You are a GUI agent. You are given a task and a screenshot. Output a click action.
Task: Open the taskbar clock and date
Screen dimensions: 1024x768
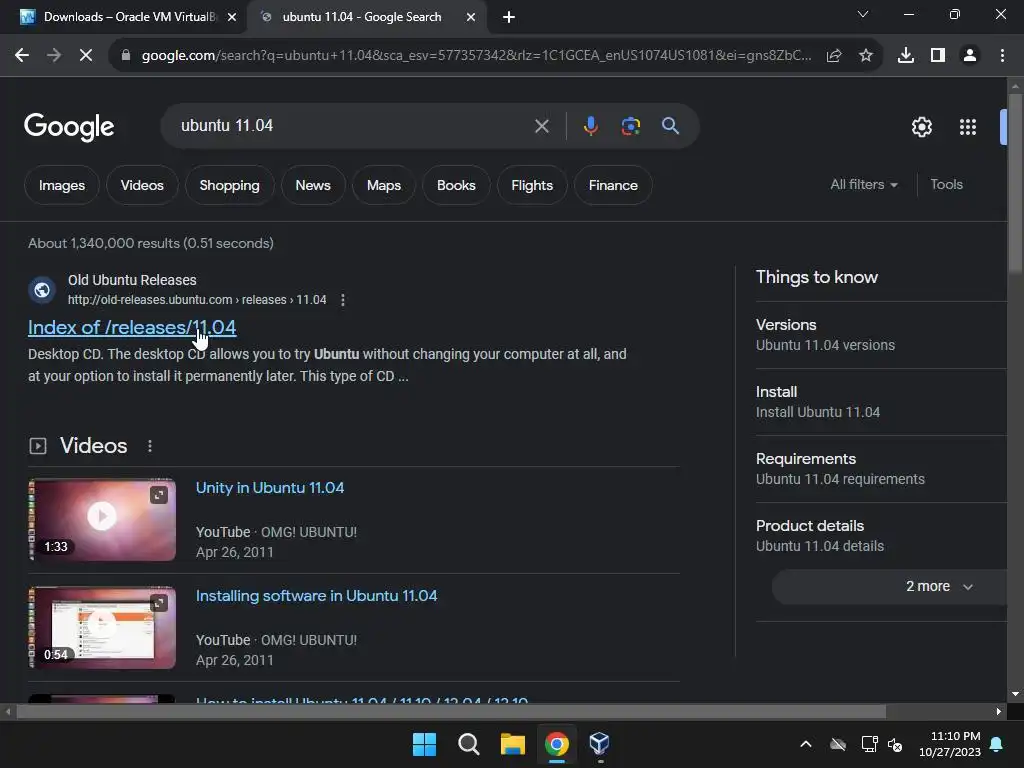(x=950, y=744)
